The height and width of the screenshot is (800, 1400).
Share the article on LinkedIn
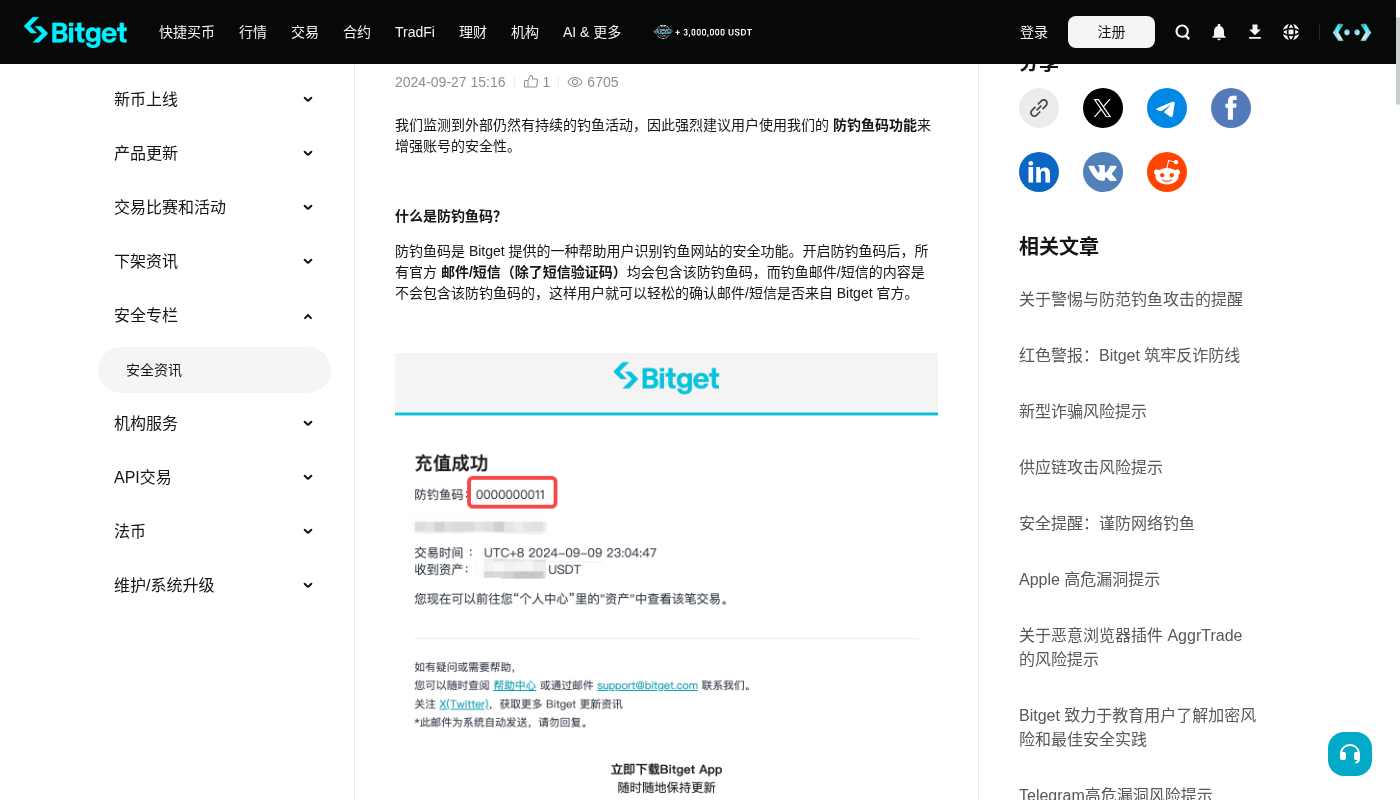click(1039, 172)
